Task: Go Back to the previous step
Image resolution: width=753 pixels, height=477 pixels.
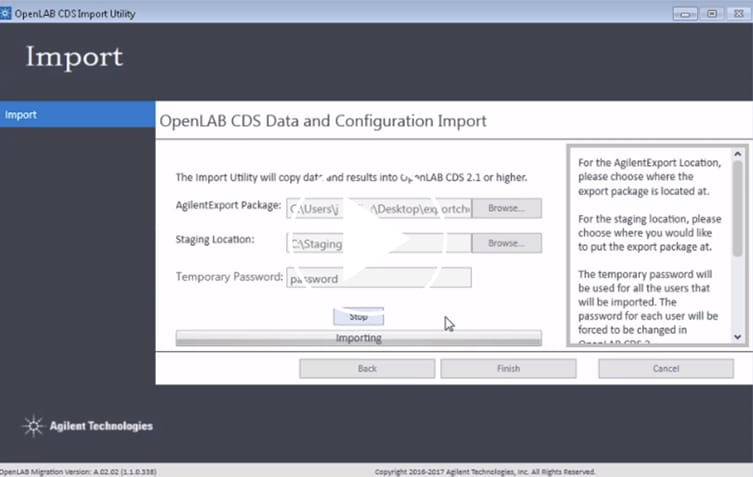Action: click(367, 368)
